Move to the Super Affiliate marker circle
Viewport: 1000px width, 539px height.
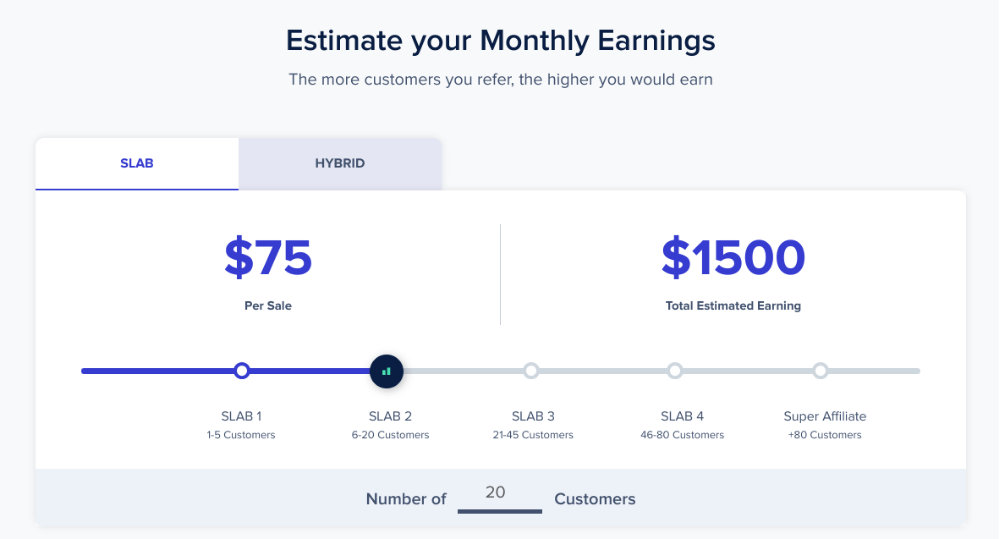(820, 371)
